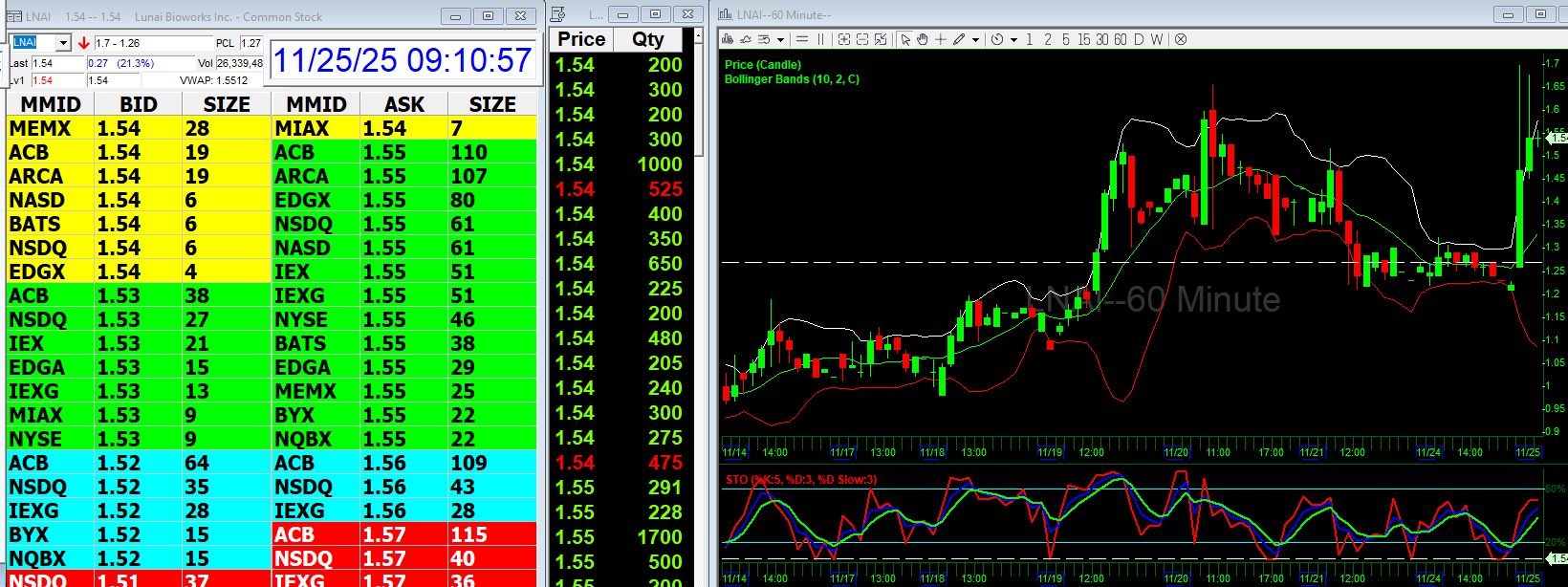Open the LNAI symbol dropdown arrow
This screenshot has width=1568, height=587.
point(63,43)
